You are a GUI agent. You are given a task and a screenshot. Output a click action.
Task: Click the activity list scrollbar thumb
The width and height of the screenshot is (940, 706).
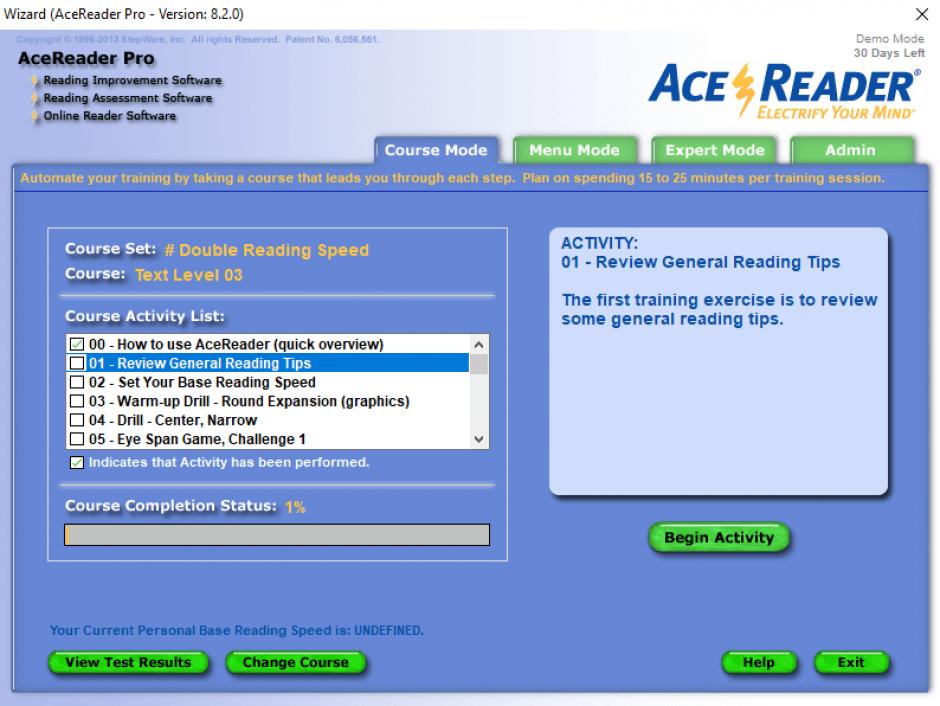point(478,364)
